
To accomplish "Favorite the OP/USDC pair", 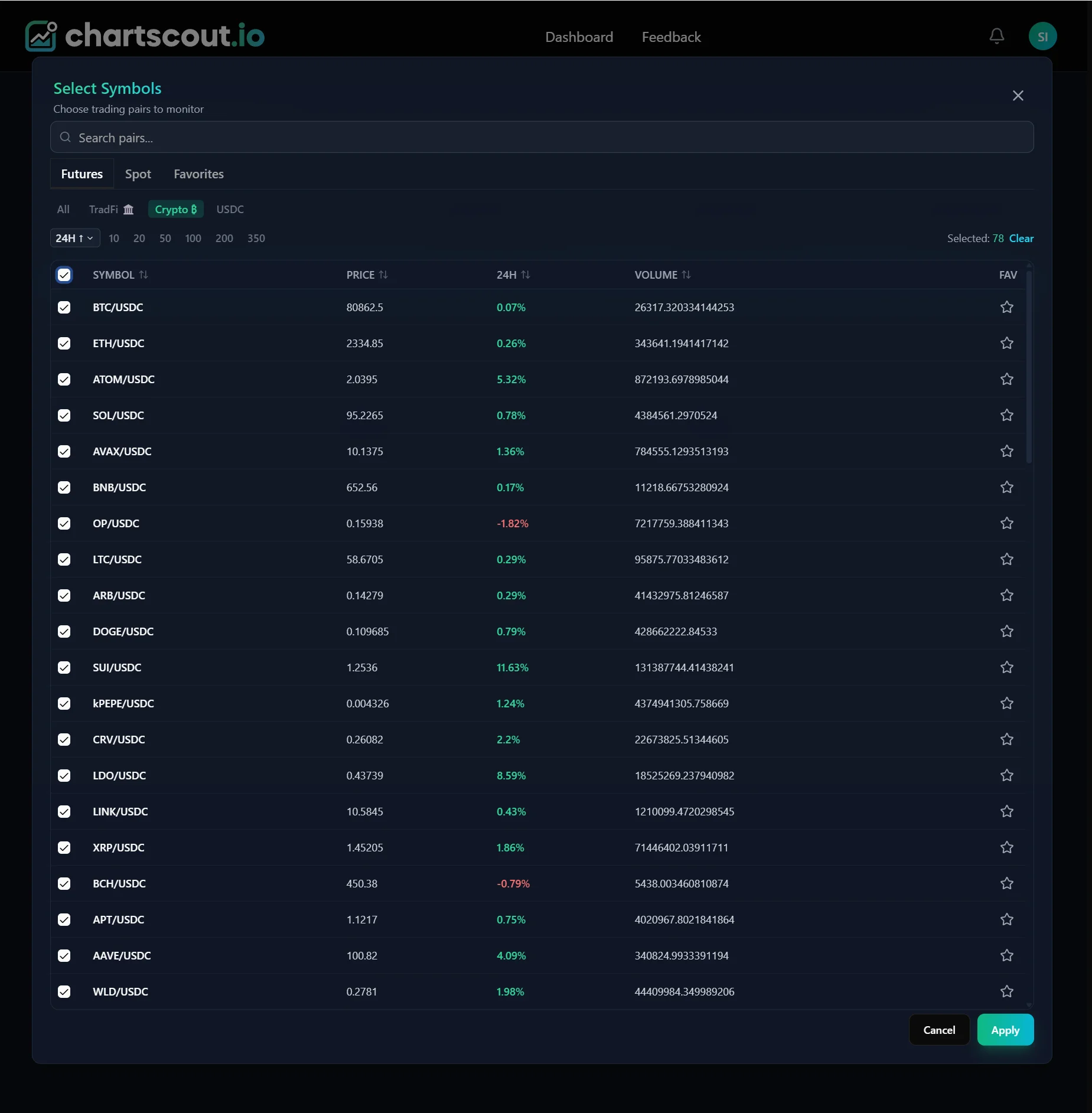I will [x=1007, y=523].
